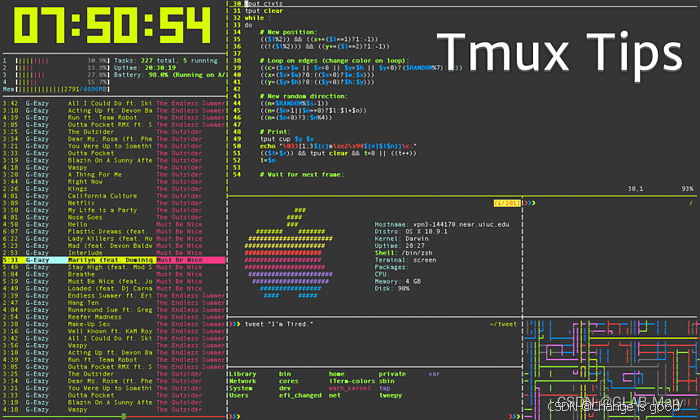Click the 'Terminal: screen' line

405,260
